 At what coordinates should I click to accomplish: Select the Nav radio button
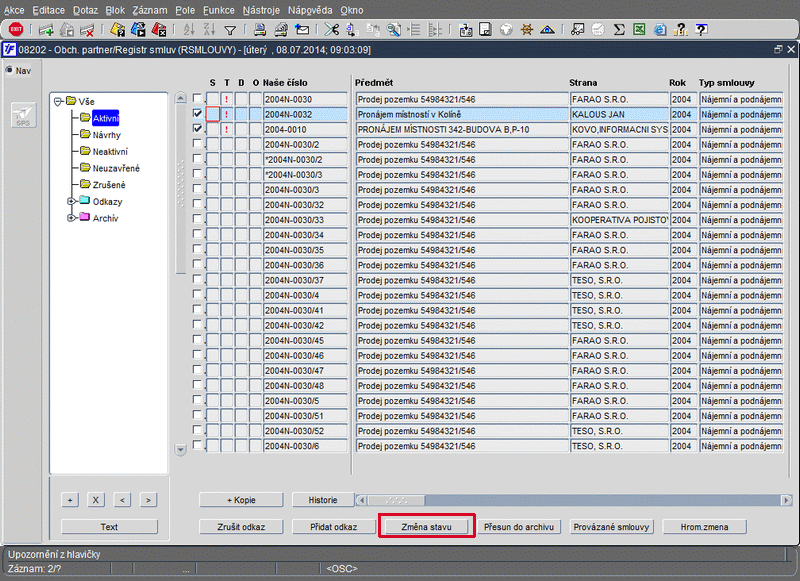tap(9, 70)
